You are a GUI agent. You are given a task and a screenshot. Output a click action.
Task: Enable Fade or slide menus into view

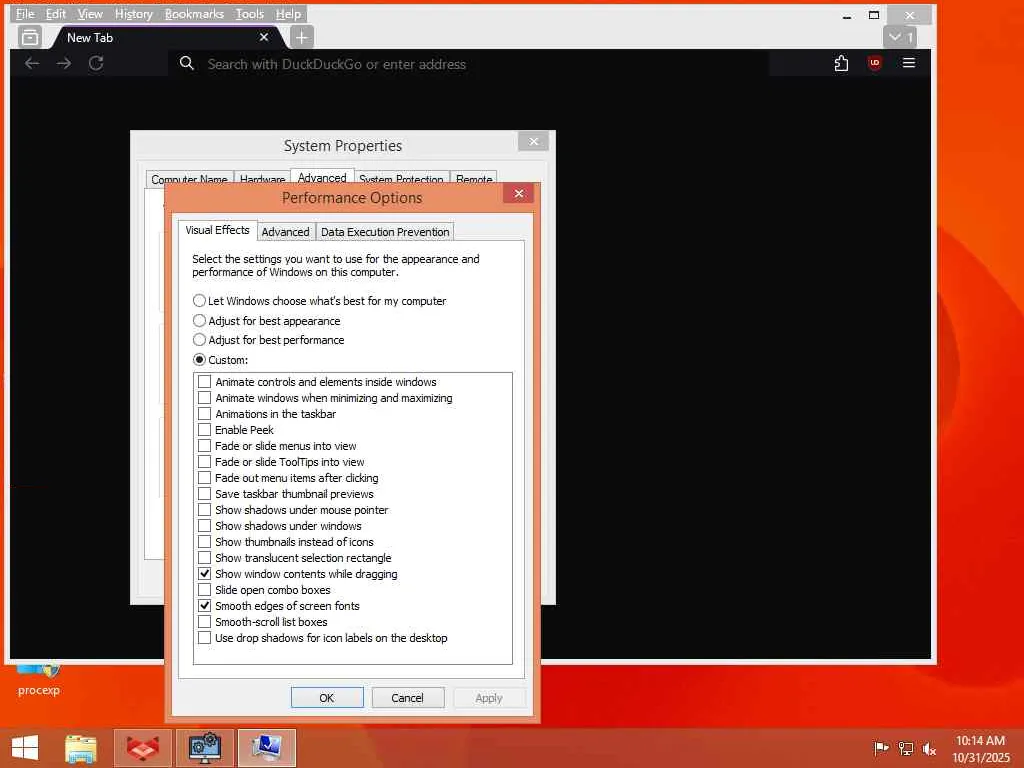click(x=204, y=445)
